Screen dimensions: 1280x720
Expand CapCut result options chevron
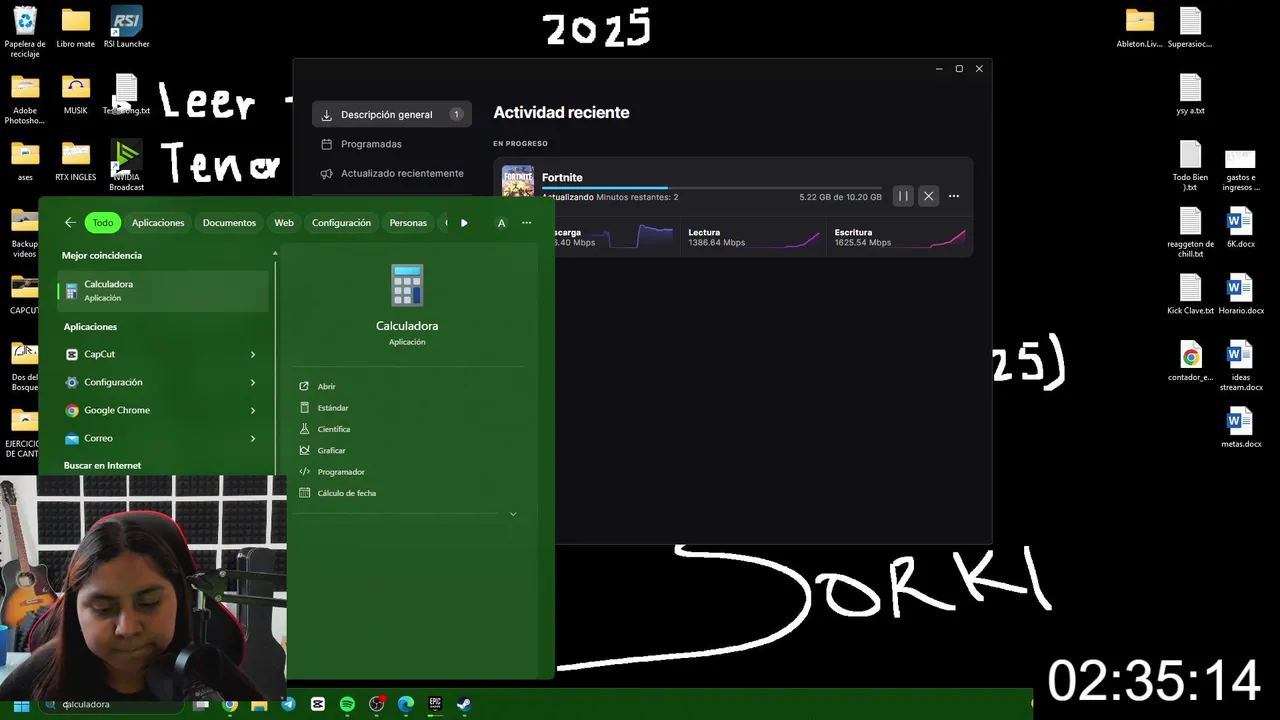[253, 354]
